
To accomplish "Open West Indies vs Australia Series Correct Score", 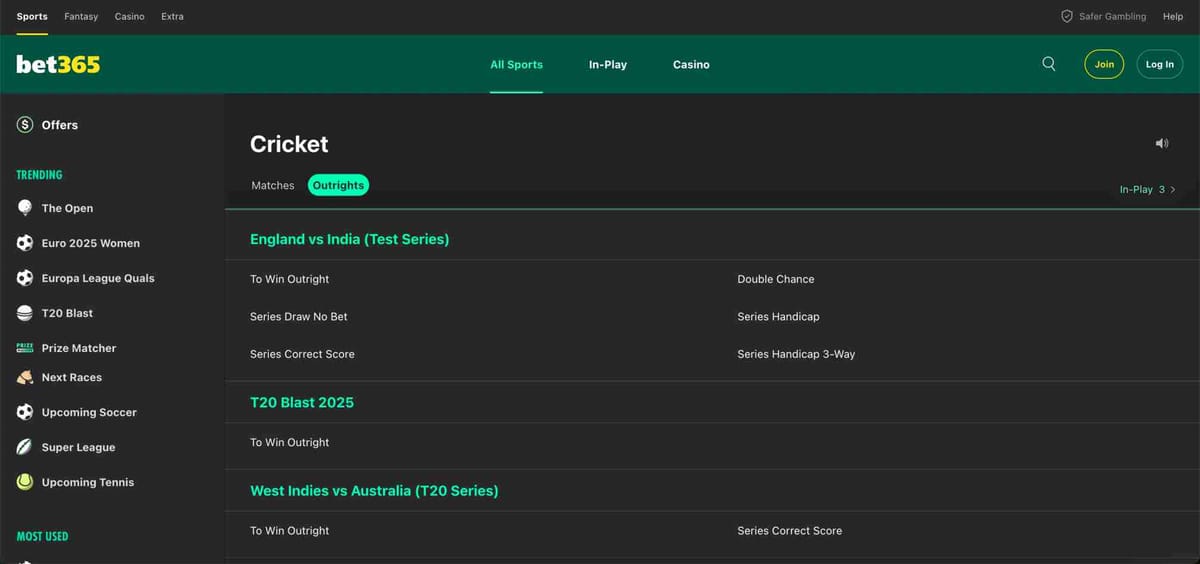I will (x=790, y=531).
